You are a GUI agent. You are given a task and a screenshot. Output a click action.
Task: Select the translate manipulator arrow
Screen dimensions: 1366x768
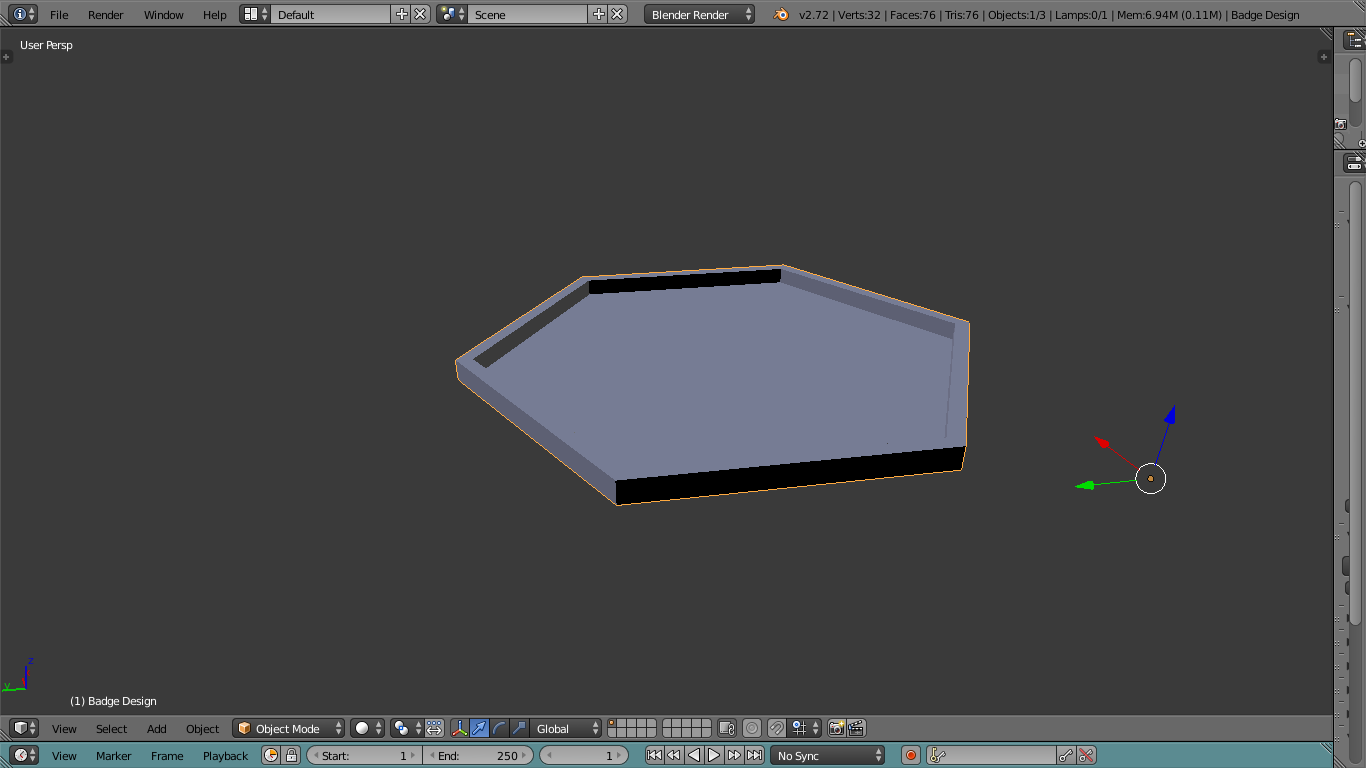point(479,728)
